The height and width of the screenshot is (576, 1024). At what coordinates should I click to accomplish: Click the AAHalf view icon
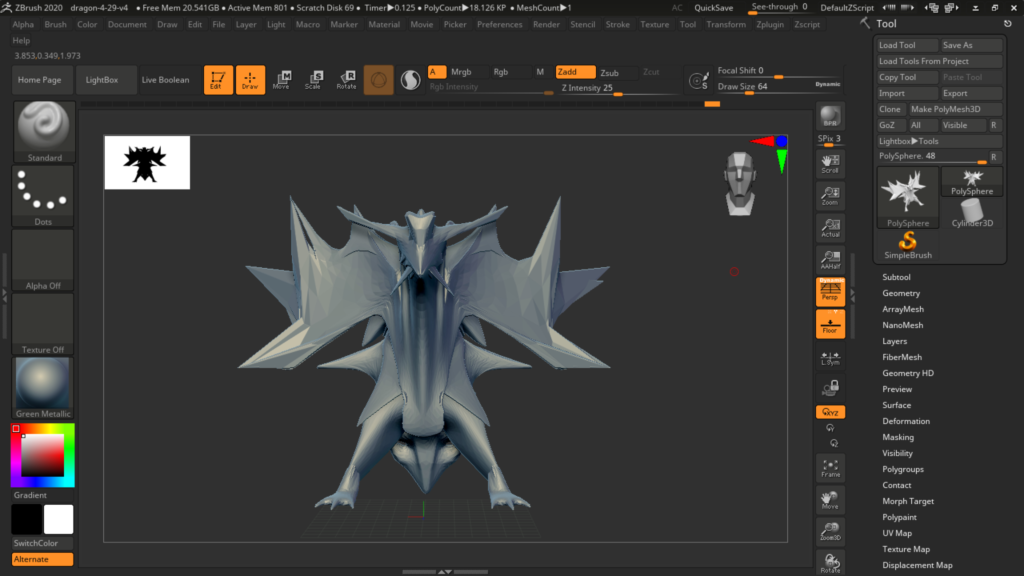point(830,260)
